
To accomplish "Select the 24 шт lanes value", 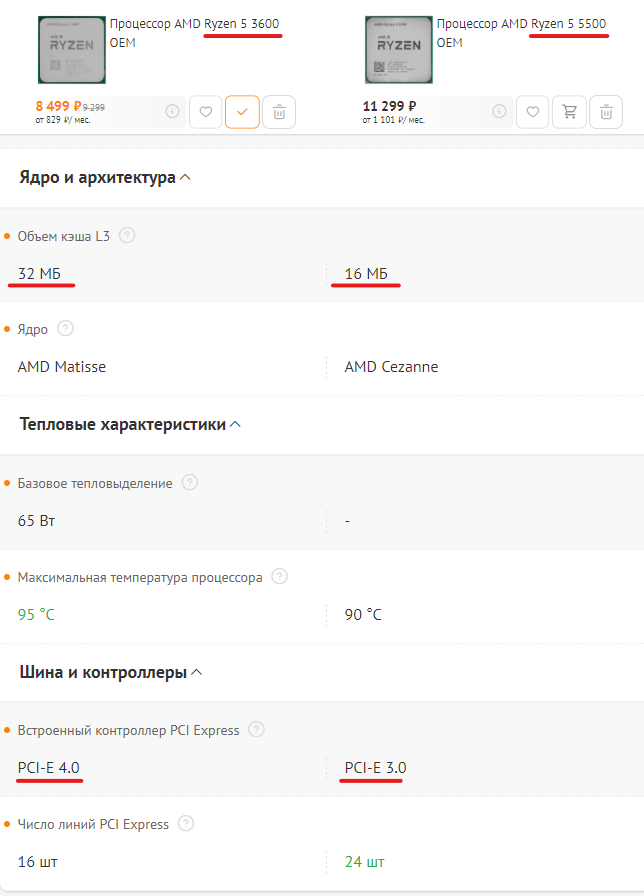I will 365,862.
